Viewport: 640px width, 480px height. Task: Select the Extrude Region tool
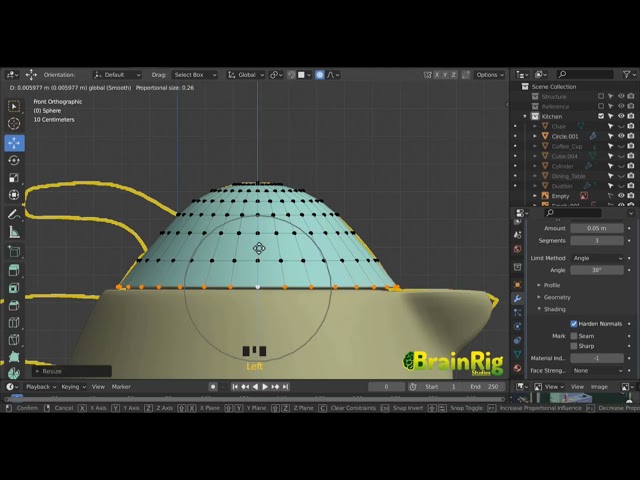pos(14,270)
